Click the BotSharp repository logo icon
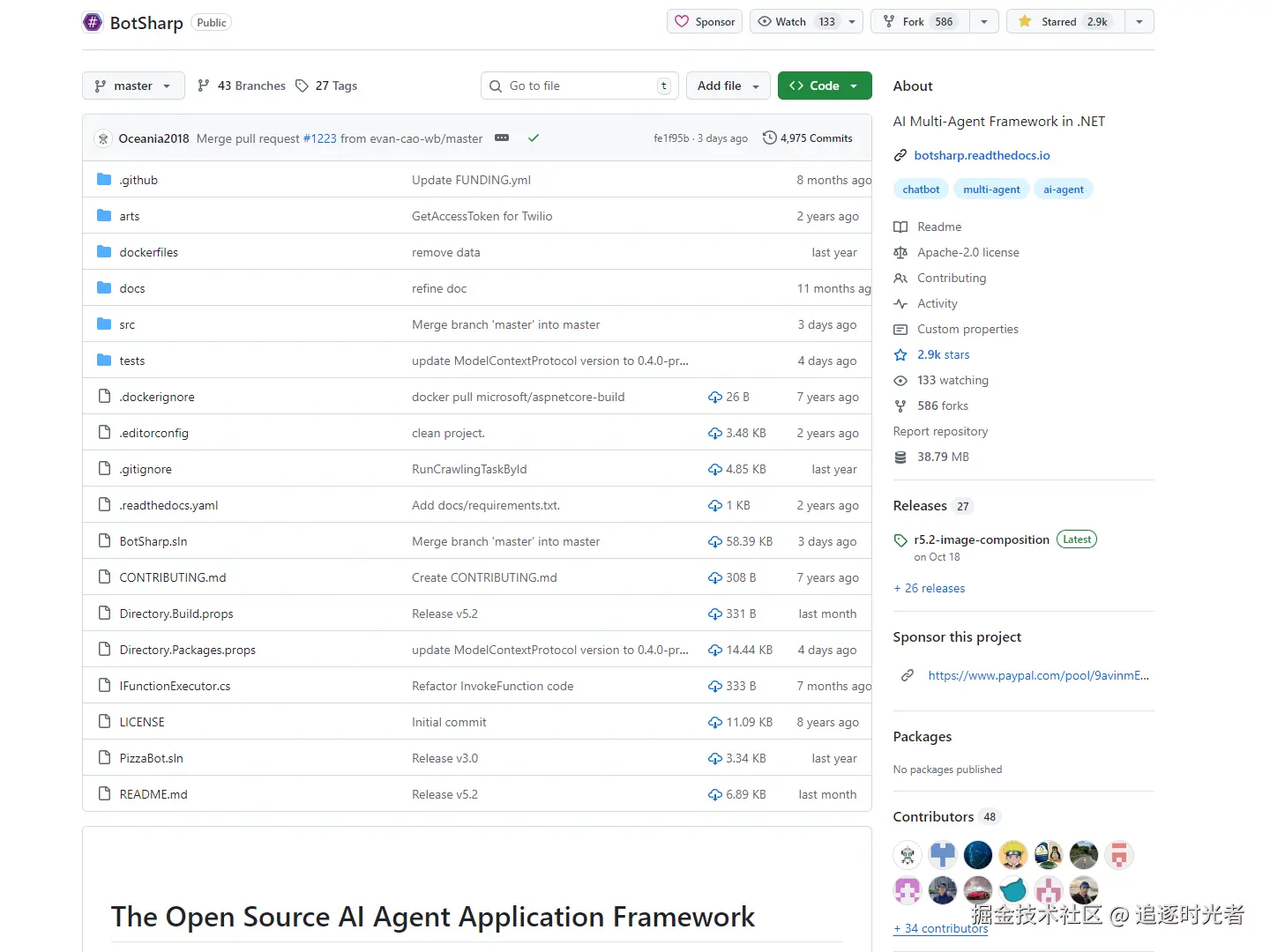 click(x=93, y=22)
